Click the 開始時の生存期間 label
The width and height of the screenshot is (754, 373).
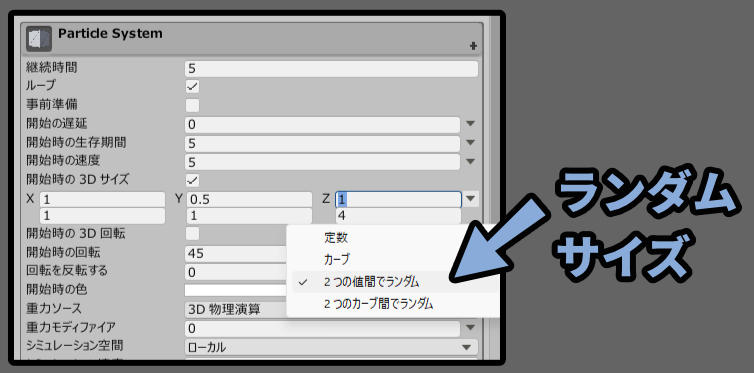(76, 142)
